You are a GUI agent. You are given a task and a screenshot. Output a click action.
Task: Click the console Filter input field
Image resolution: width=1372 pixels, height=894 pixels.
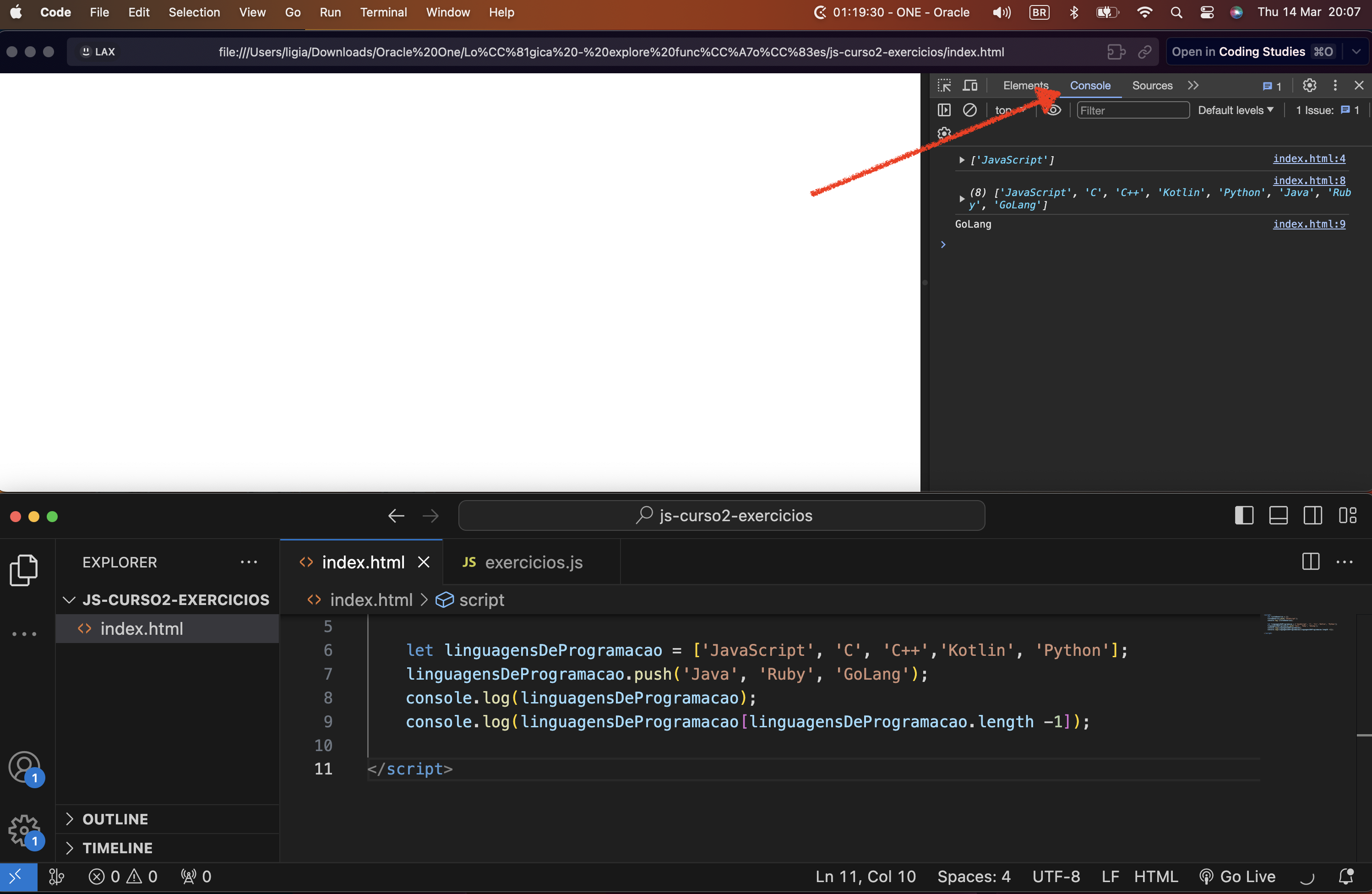(1133, 110)
